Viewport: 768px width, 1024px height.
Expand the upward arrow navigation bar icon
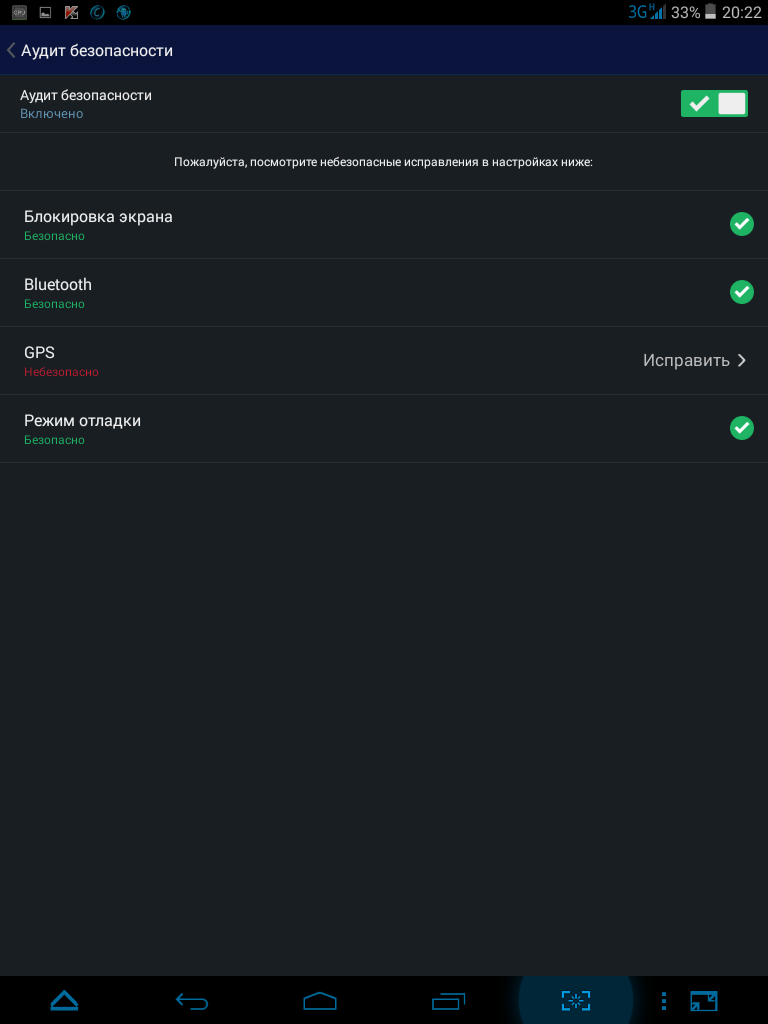(64, 1000)
